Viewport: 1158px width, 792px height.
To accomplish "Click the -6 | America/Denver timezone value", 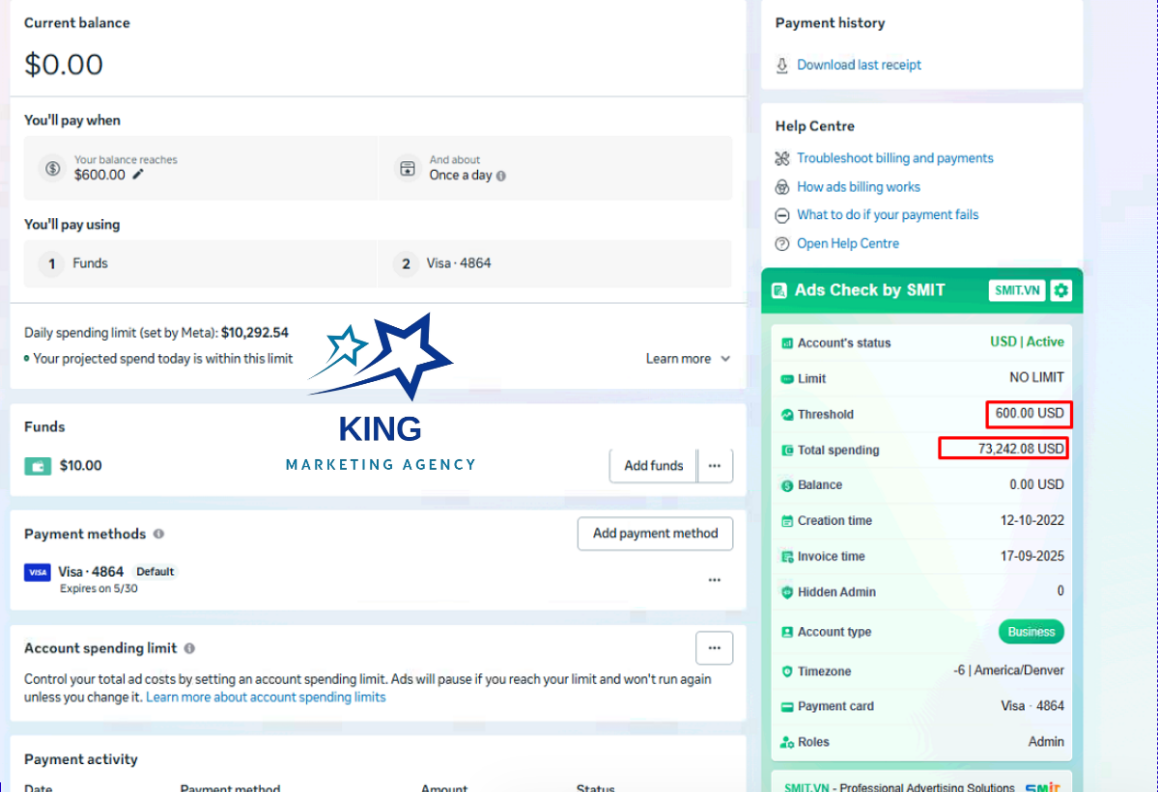I will (x=1009, y=671).
